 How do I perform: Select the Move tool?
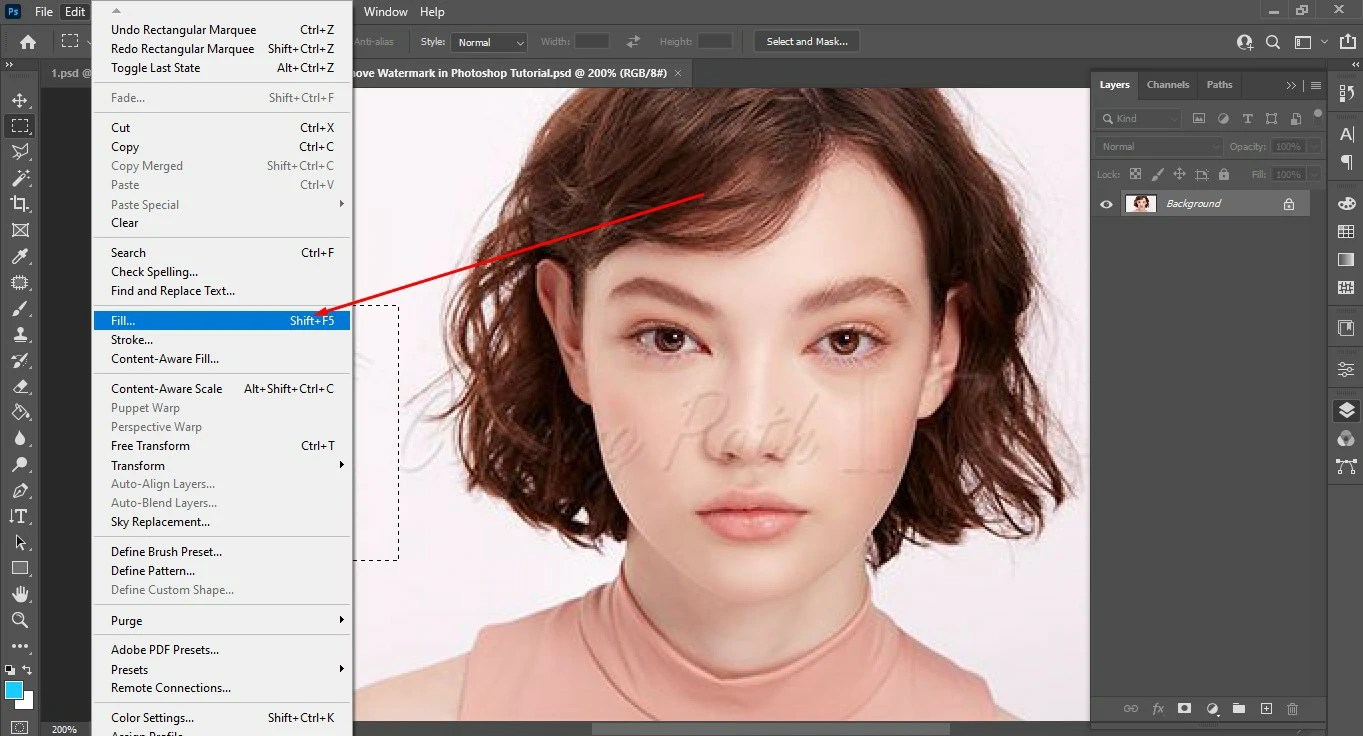tap(20, 99)
